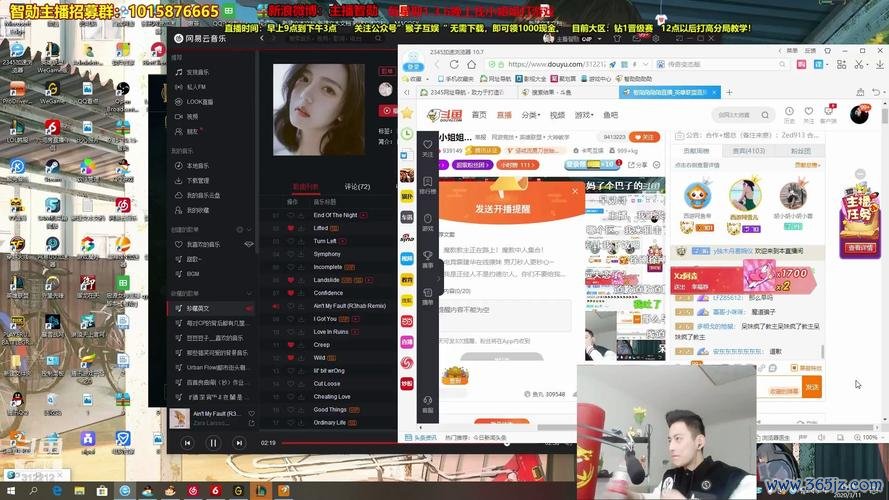
Task: Click the NetEase search magnifier icon
Action: coord(378,39)
